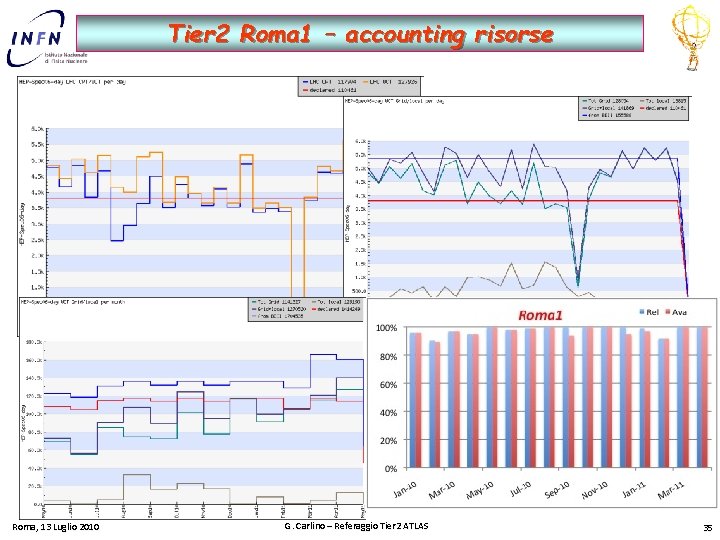
Task: Click the "0%" label in Roma1 chart
Action: [x=391, y=469]
